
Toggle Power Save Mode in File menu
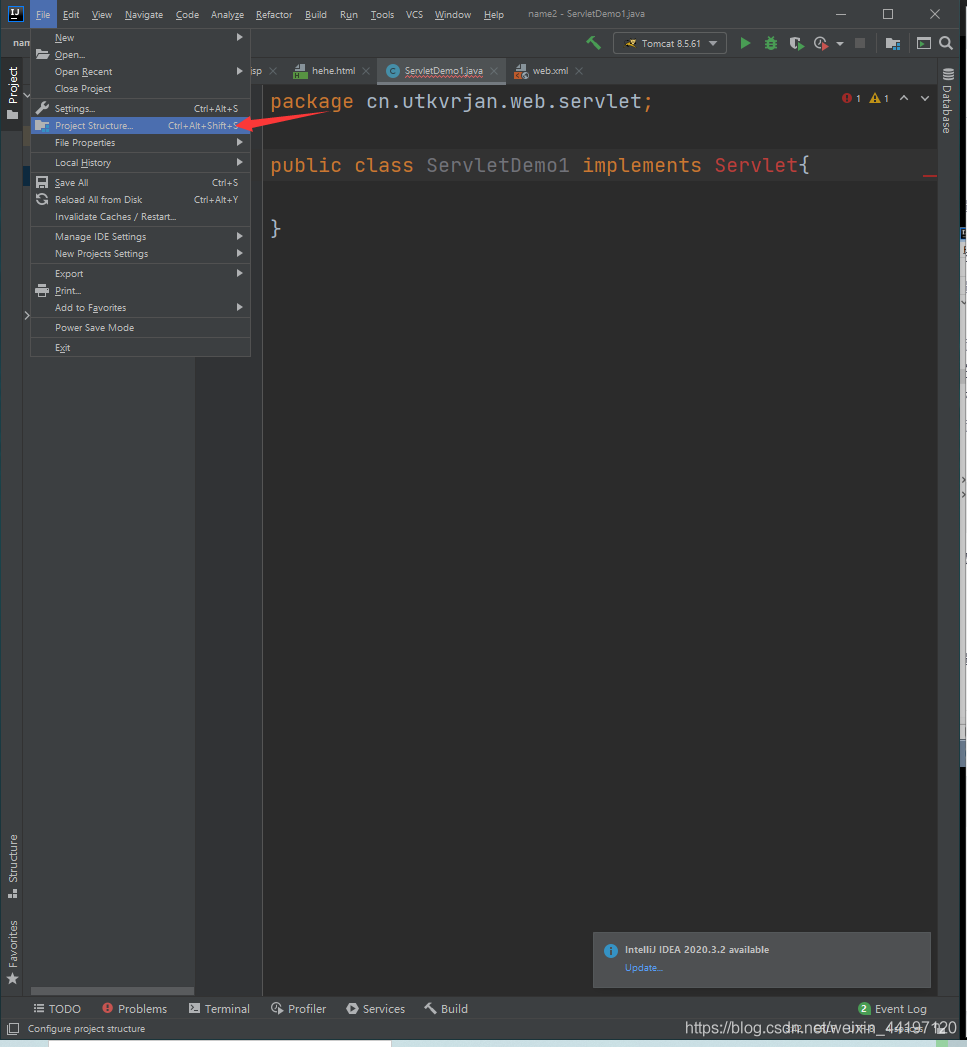point(94,328)
